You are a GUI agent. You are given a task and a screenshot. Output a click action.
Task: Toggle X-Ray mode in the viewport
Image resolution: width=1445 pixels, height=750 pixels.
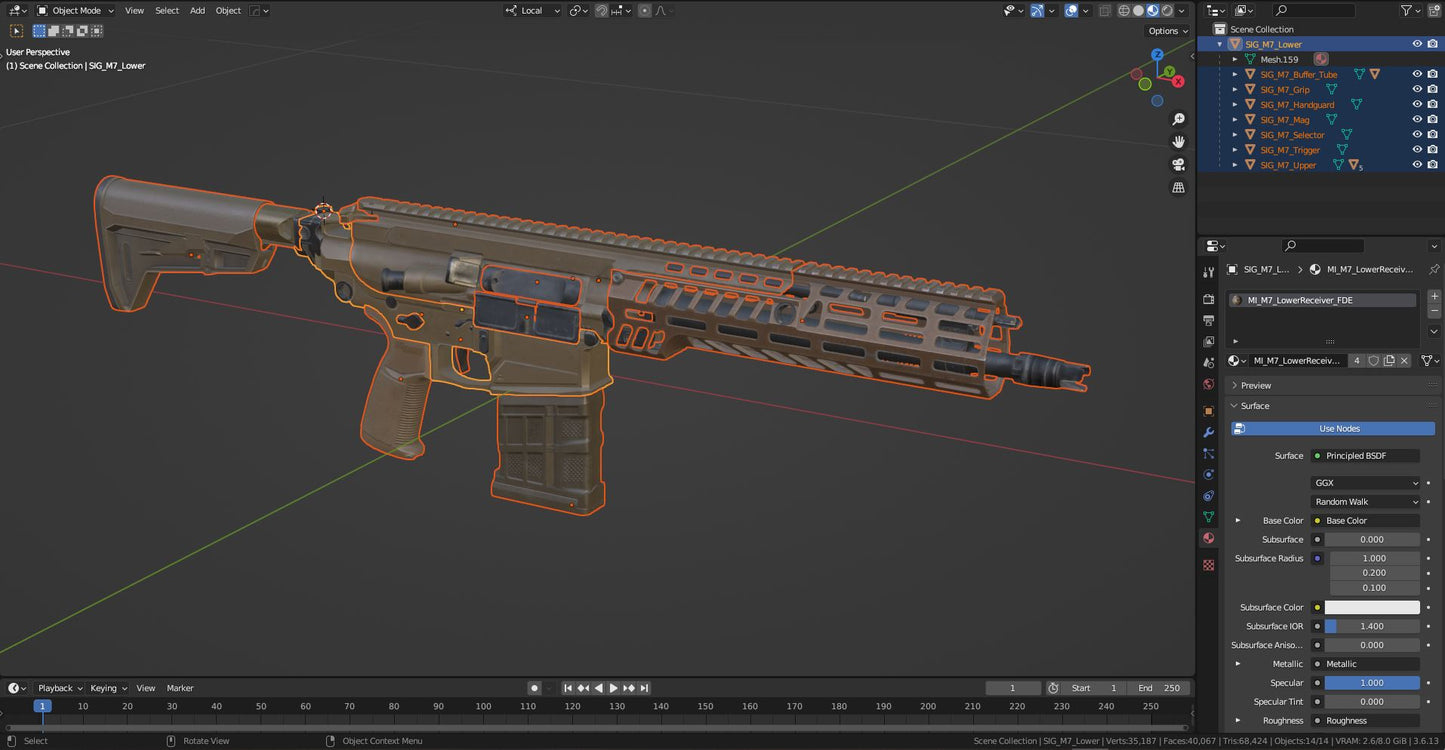[x=1105, y=10]
